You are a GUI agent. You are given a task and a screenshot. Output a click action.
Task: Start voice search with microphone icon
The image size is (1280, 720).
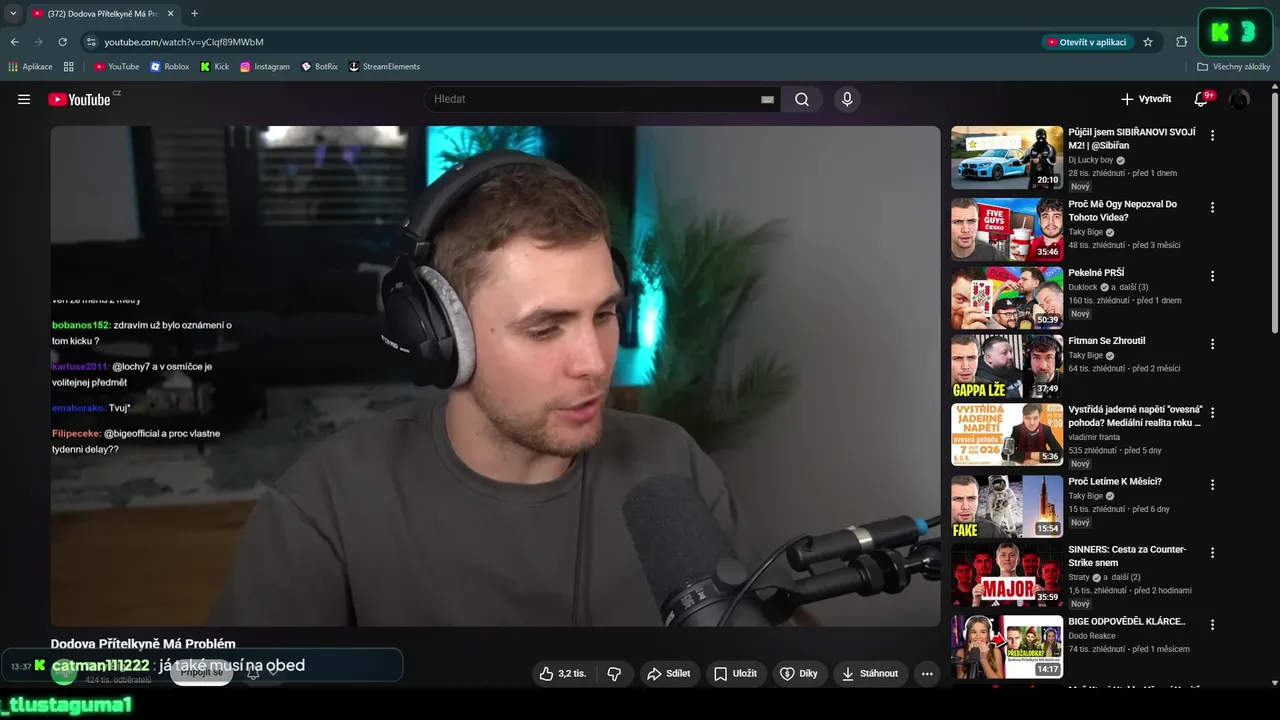[x=847, y=99]
